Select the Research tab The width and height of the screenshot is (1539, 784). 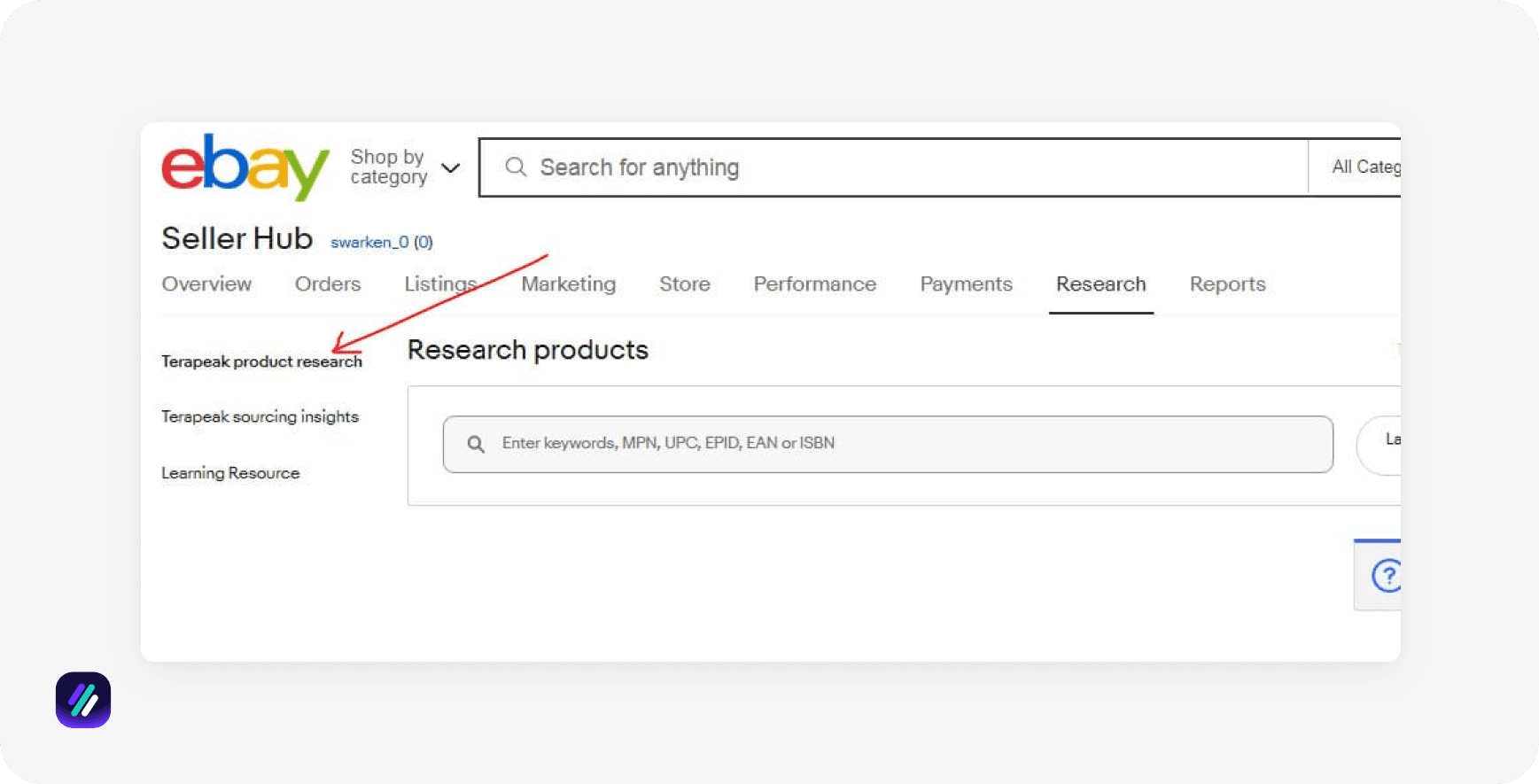[x=1101, y=283]
